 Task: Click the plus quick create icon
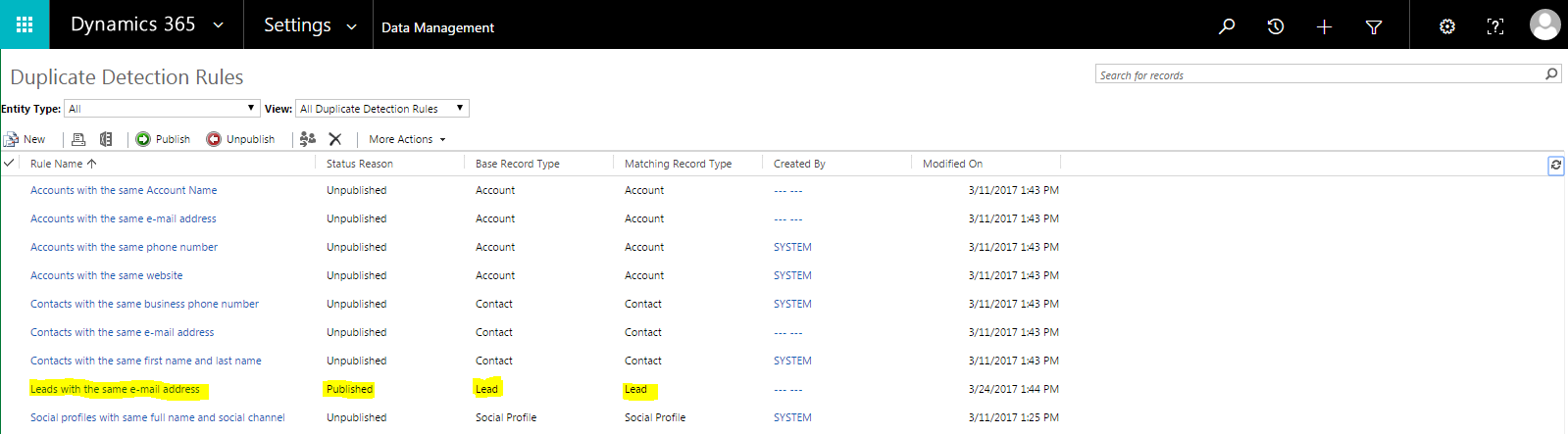1324,26
